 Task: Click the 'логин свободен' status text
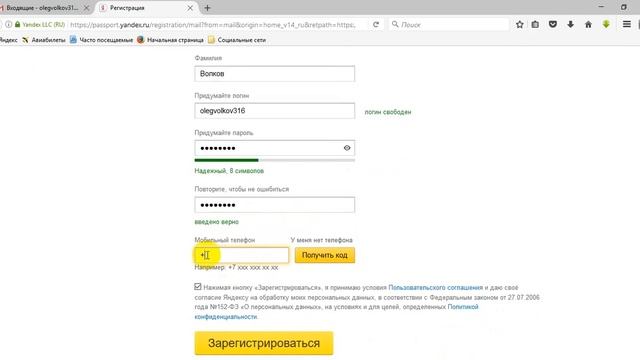point(388,112)
